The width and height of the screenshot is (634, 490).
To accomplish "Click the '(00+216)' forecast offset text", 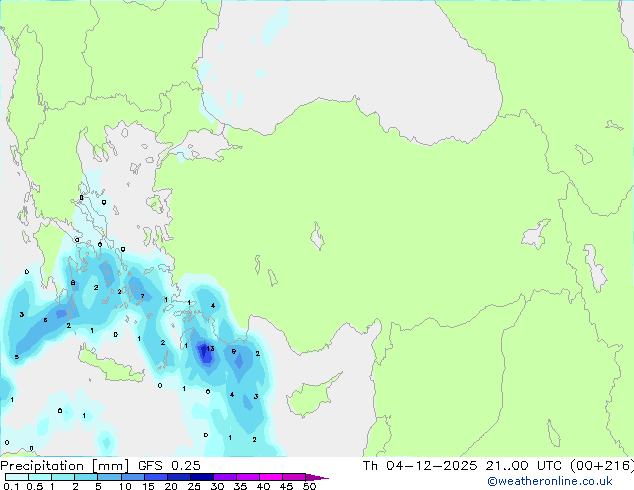I will coord(602,466).
